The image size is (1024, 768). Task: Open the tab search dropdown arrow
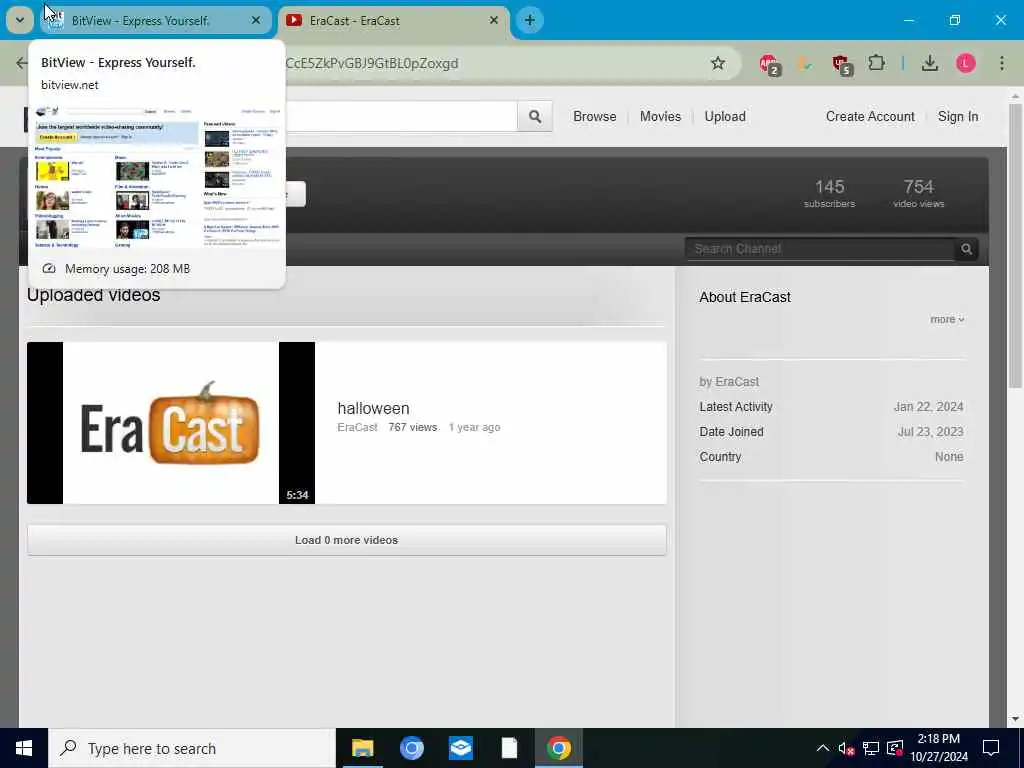[x=20, y=20]
